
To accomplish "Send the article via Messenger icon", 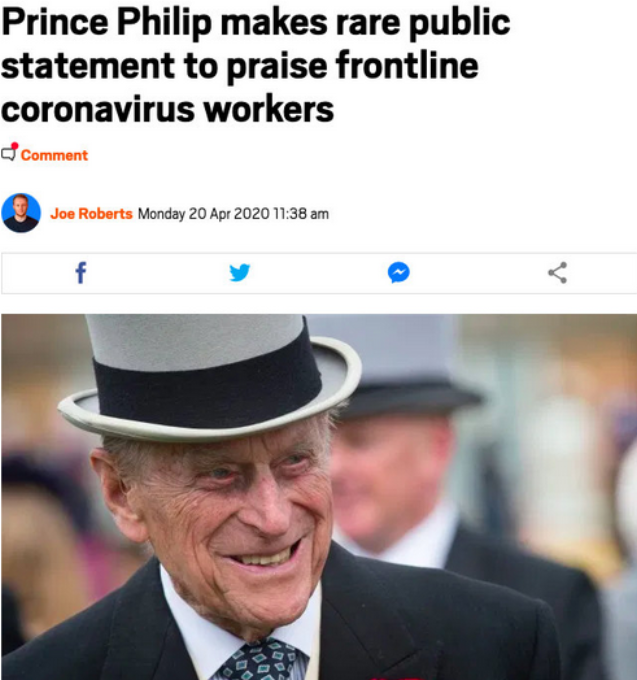I will 398,272.
